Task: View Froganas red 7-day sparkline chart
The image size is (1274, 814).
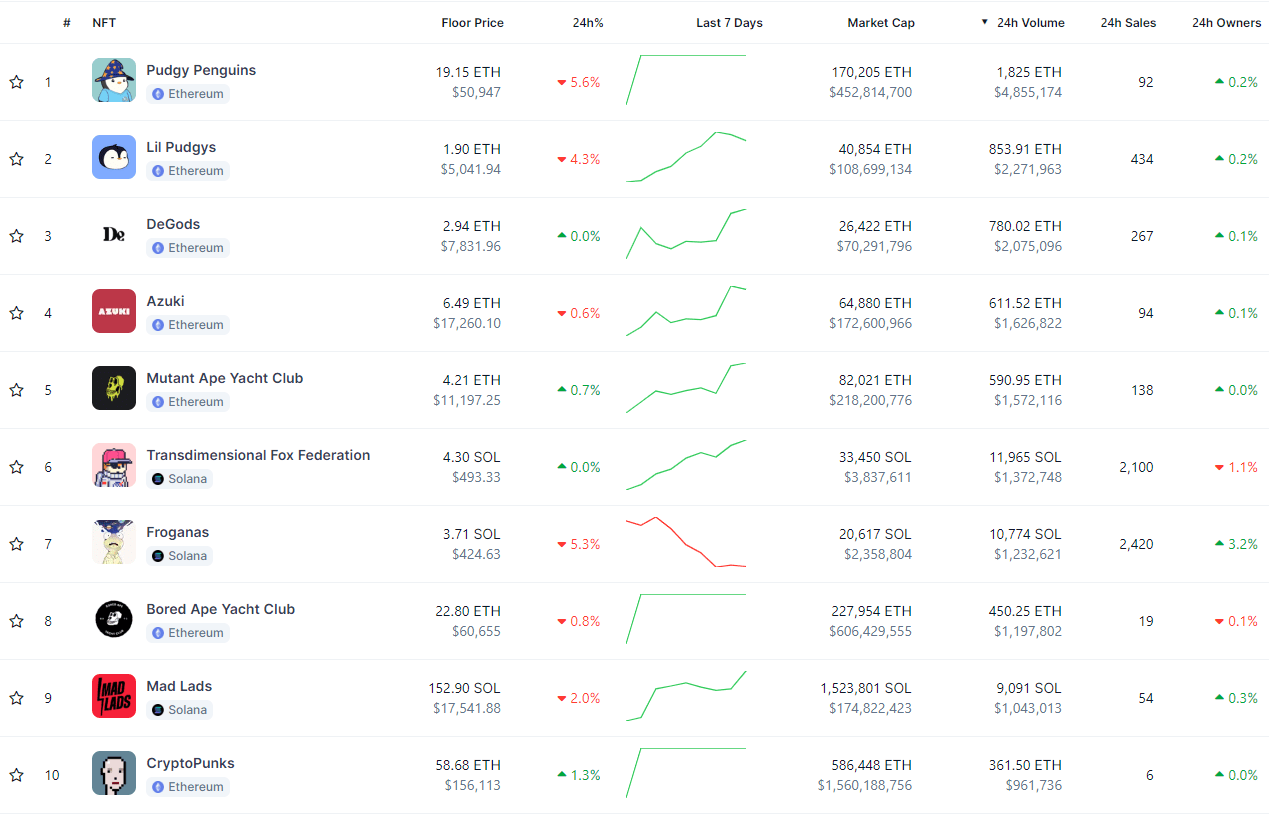Action: coord(686,543)
